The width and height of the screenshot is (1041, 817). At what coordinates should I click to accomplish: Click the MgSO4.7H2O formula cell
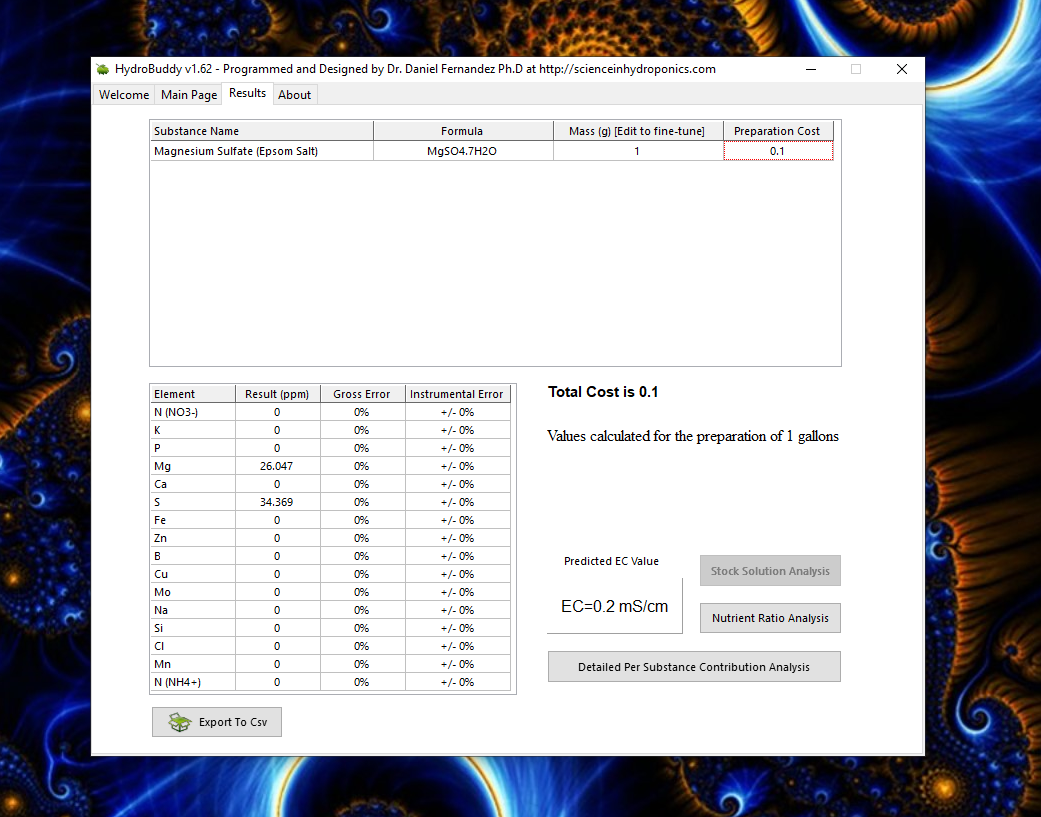pos(463,151)
